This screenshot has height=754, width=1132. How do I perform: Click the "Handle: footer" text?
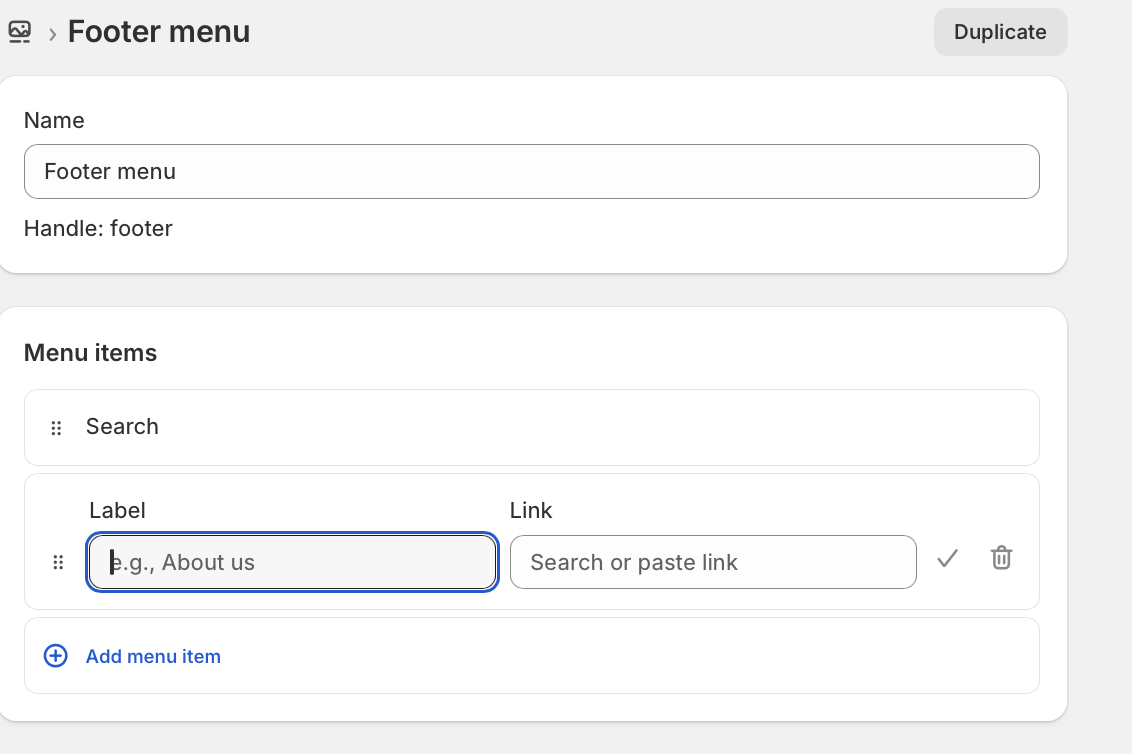click(98, 229)
